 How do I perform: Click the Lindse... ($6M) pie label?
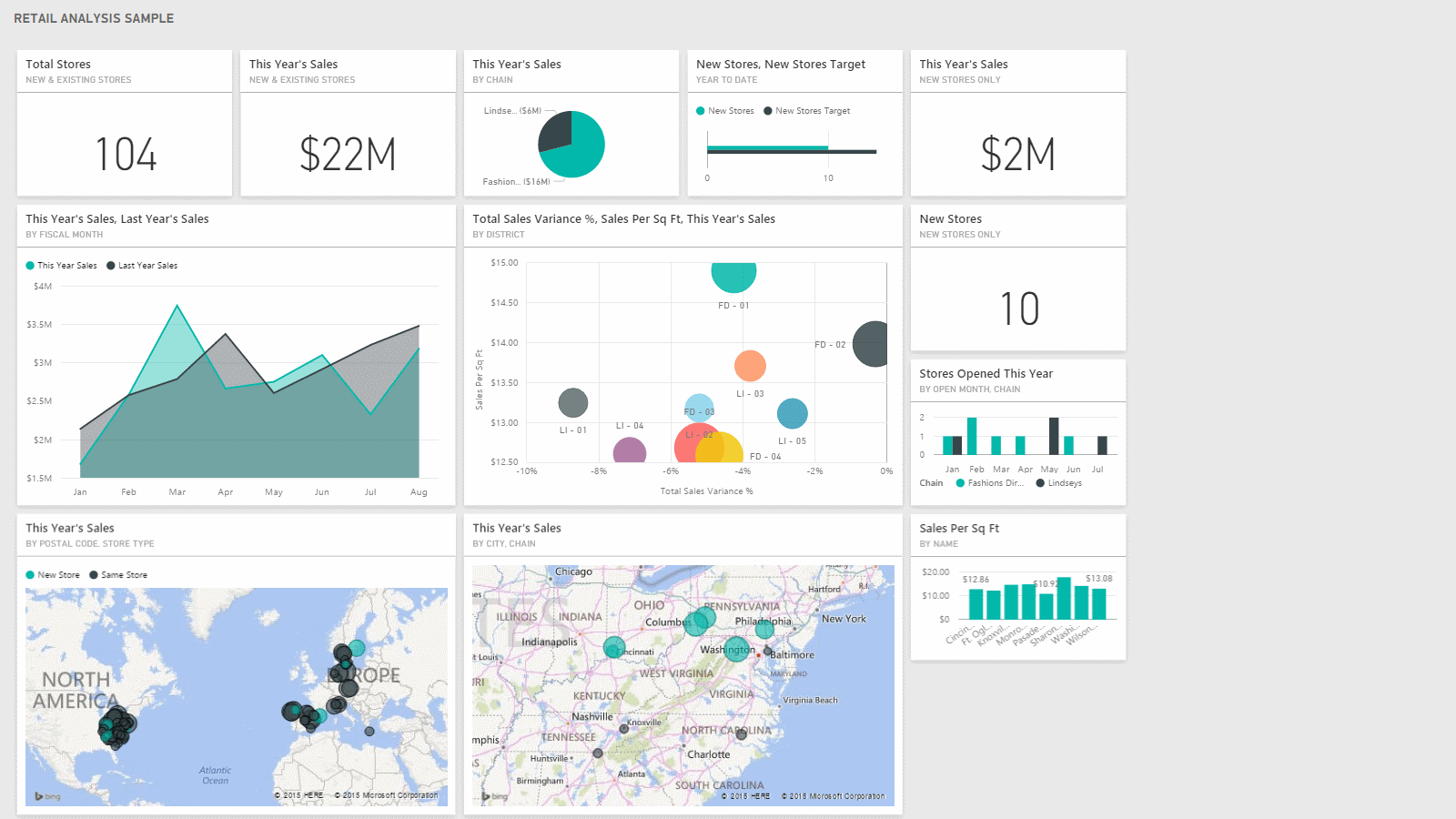point(512,111)
